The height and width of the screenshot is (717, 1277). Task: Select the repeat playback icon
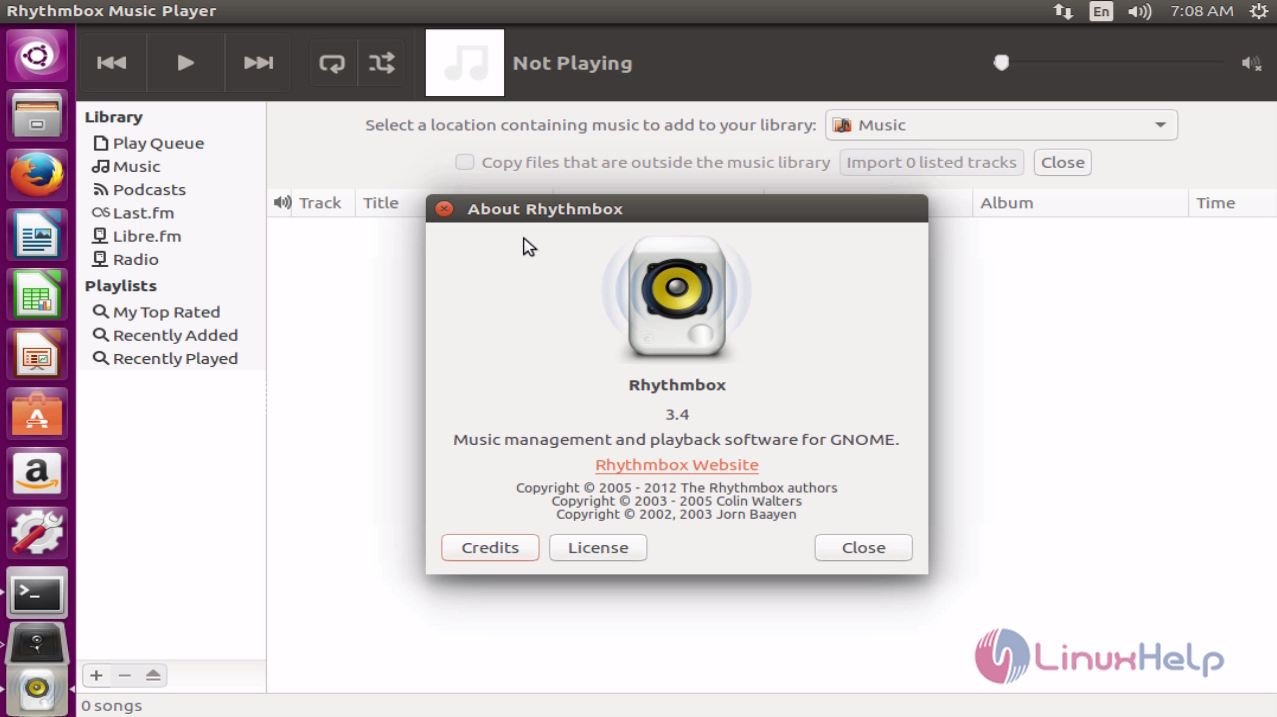point(331,62)
